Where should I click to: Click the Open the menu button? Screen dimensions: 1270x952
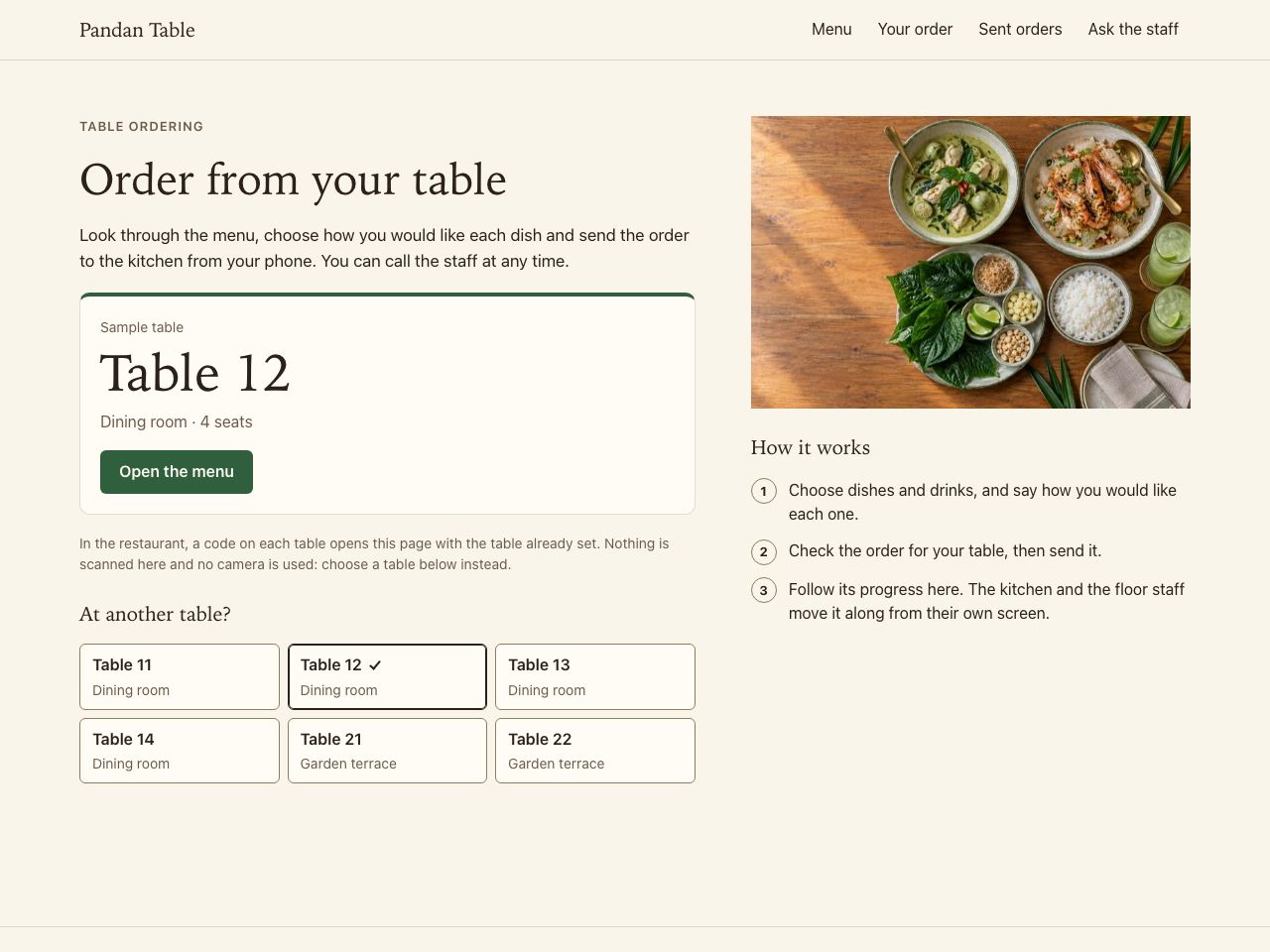[177, 472]
